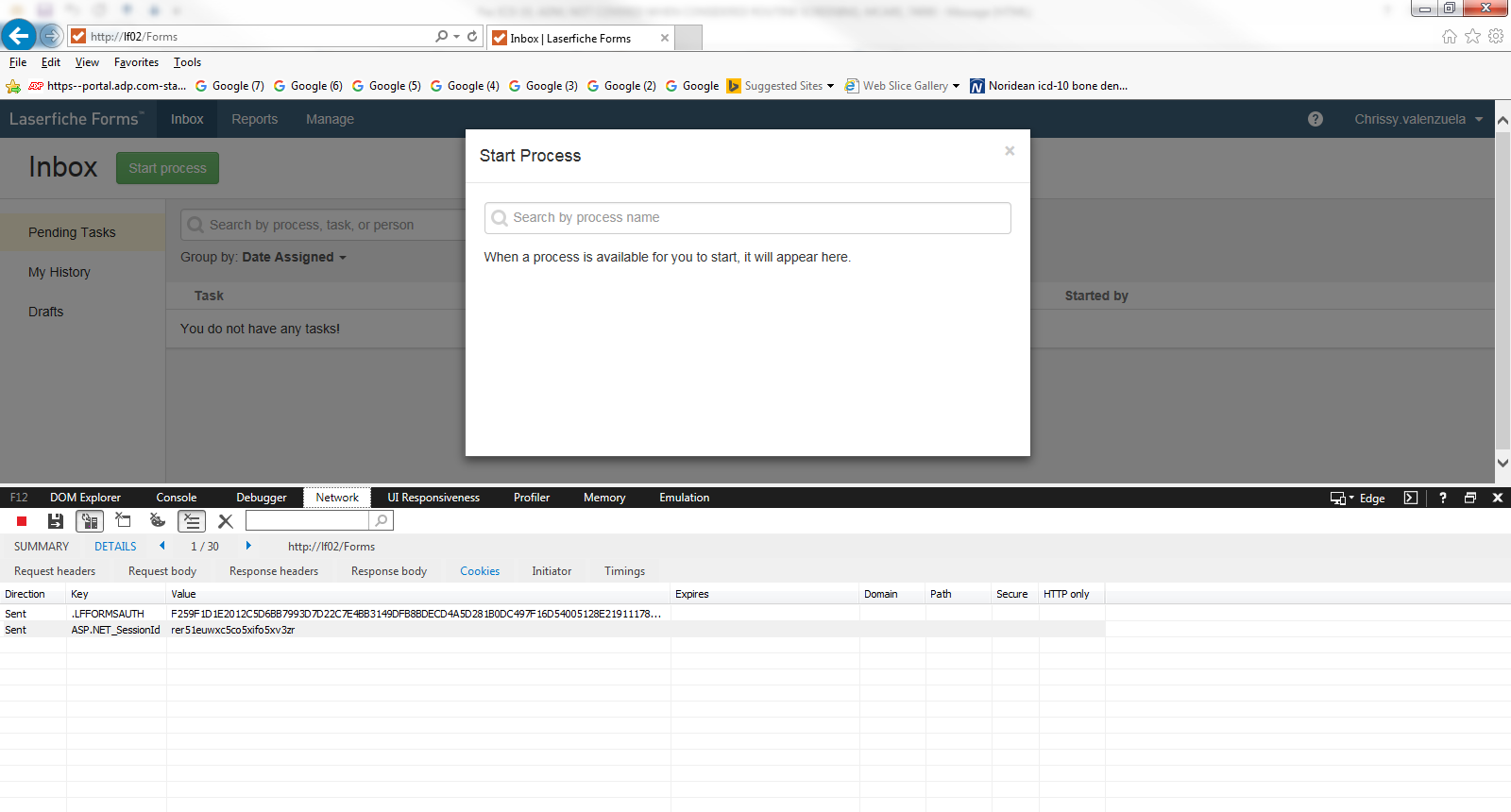Image resolution: width=1511 pixels, height=812 pixels.
Task: Click the Clear cookies icon
Action: pos(157,520)
